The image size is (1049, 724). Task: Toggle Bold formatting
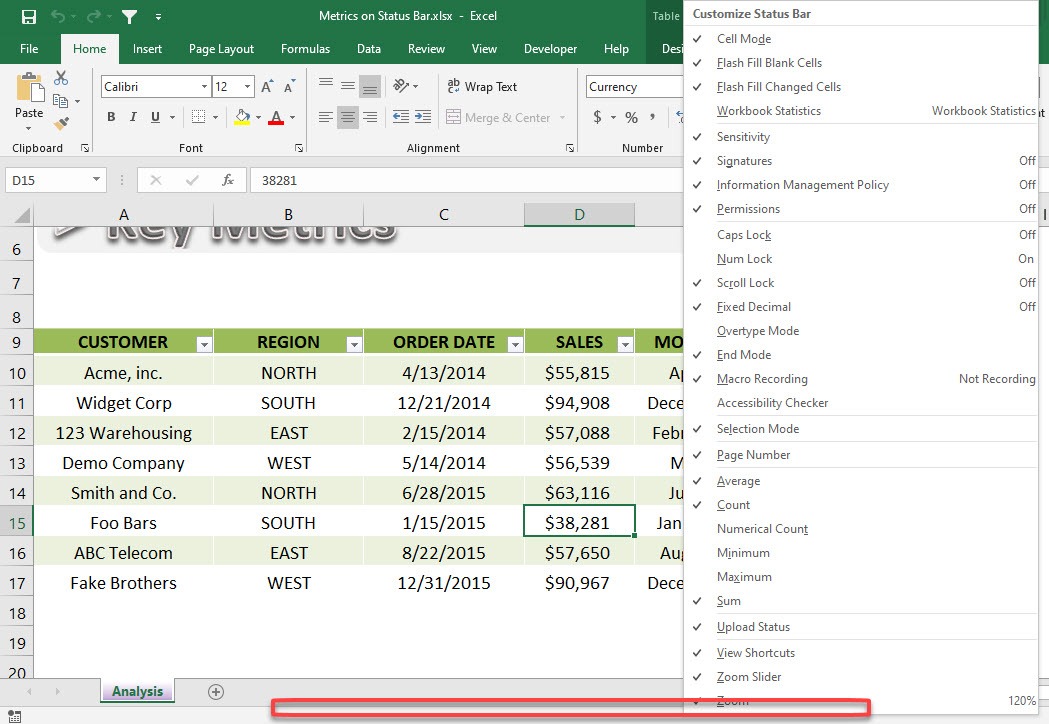point(111,117)
